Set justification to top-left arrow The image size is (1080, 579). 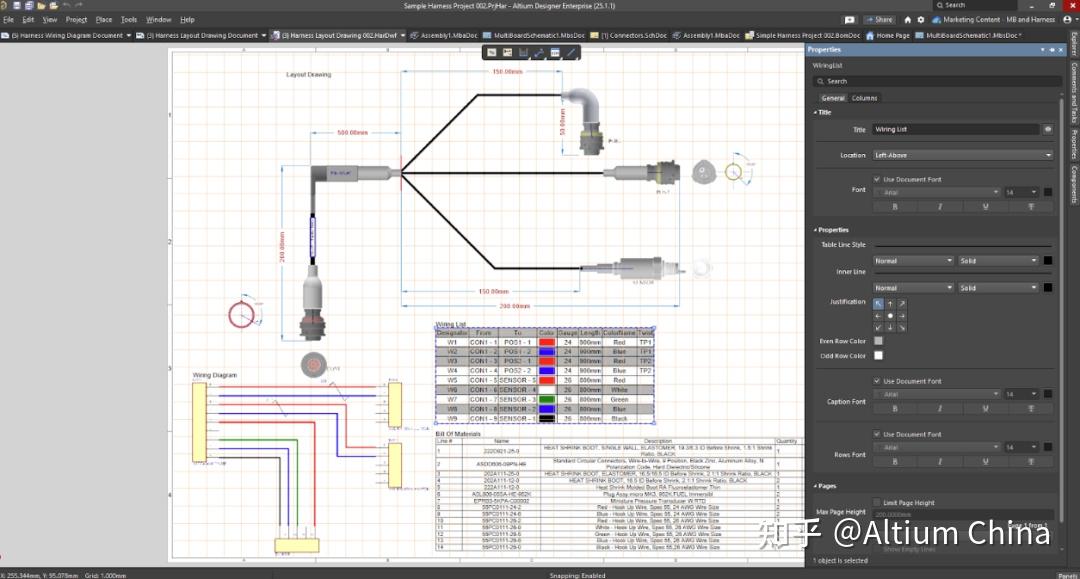[878, 303]
